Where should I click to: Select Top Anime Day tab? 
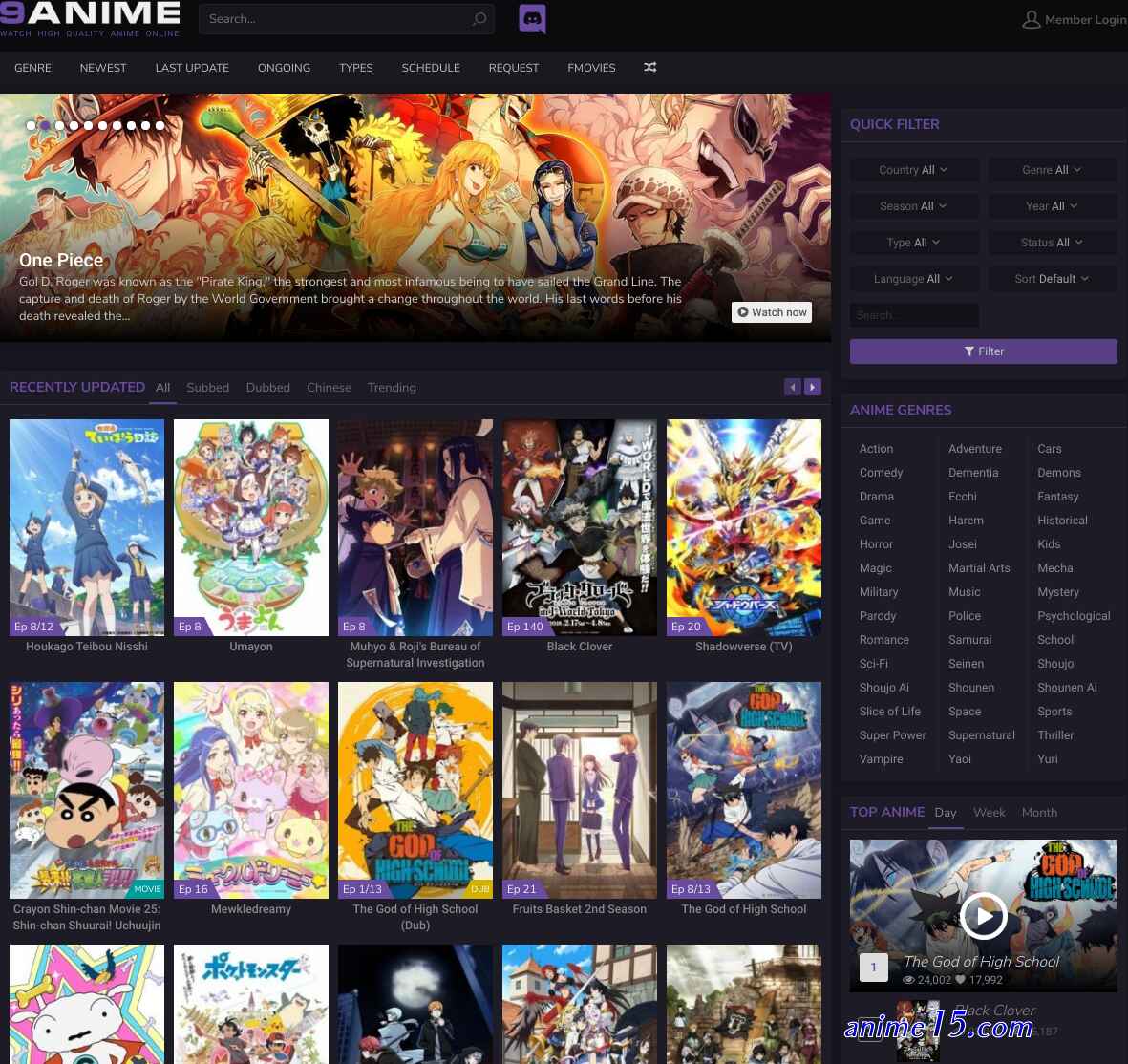946,812
